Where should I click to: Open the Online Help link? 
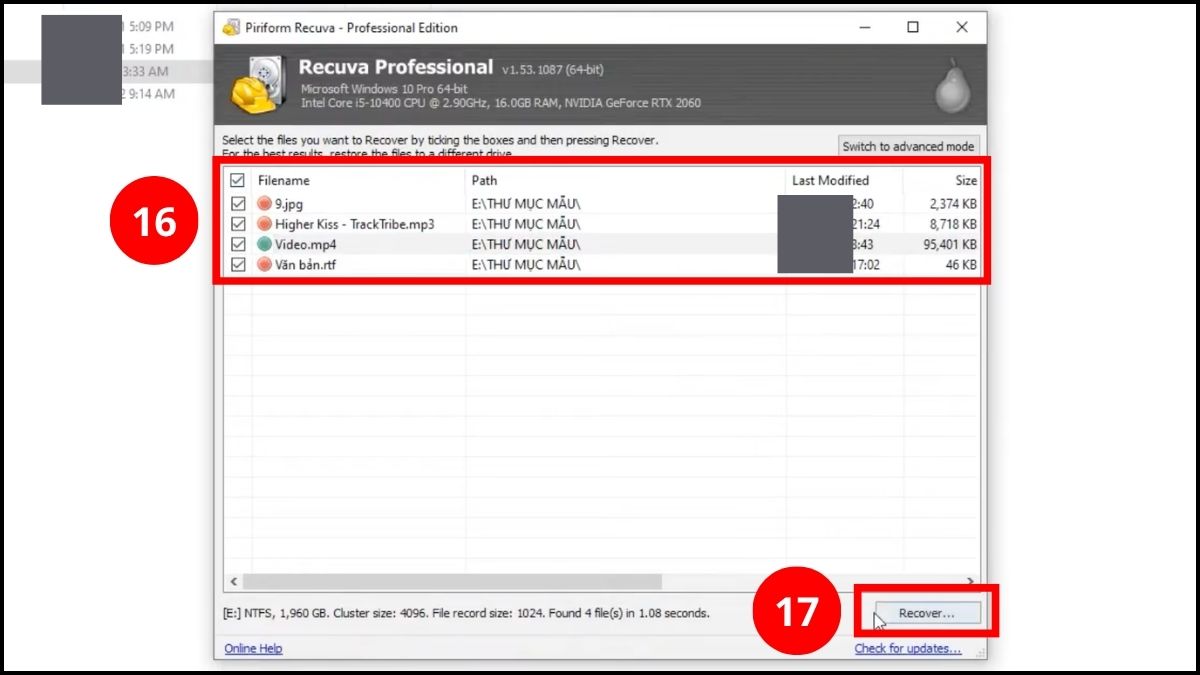pos(253,649)
